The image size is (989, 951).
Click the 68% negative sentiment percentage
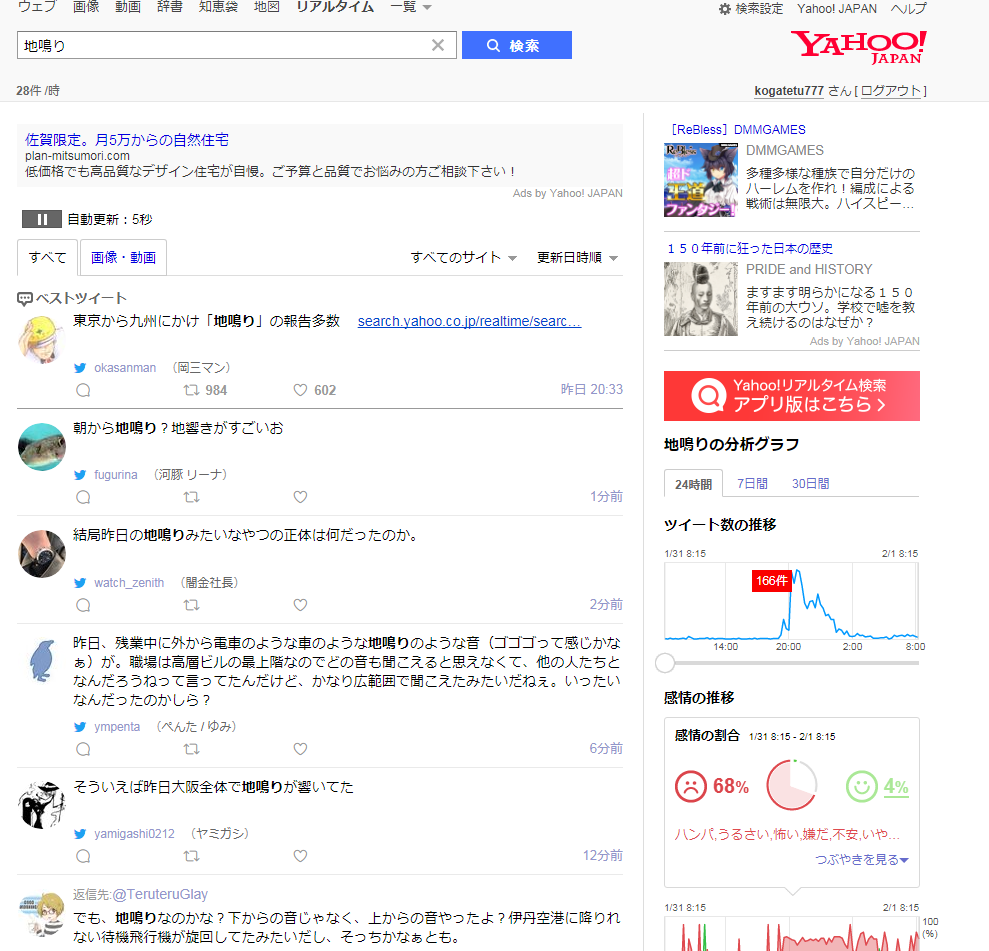(731, 786)
